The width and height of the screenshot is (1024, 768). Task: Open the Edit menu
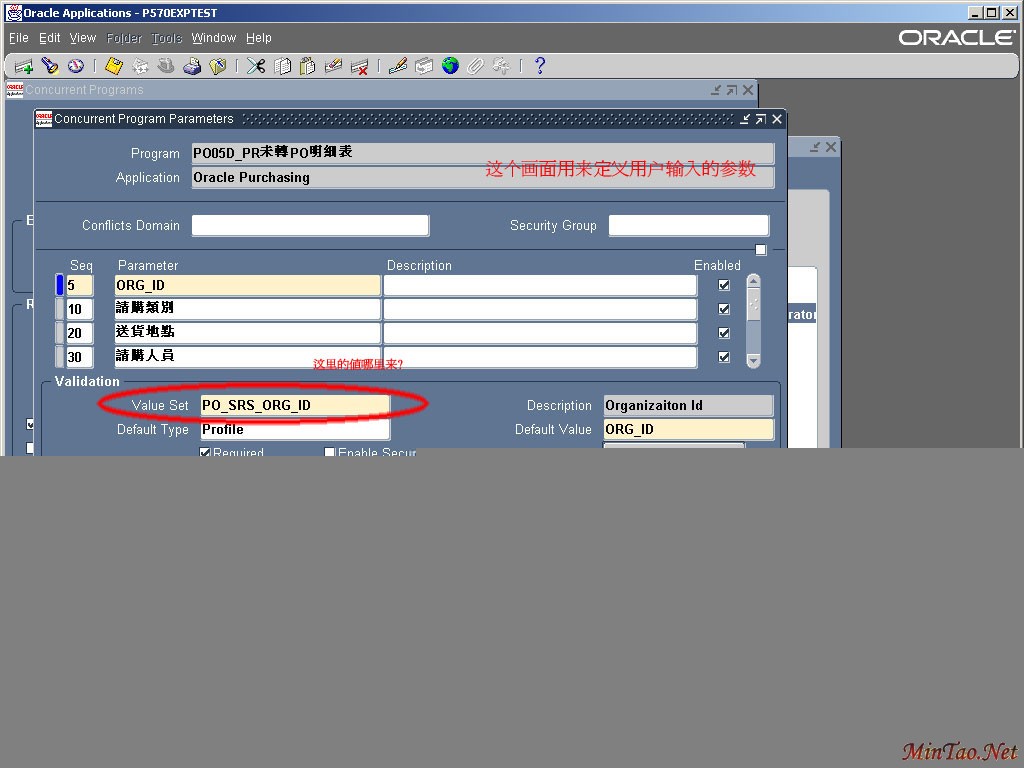tap(49, 38)
